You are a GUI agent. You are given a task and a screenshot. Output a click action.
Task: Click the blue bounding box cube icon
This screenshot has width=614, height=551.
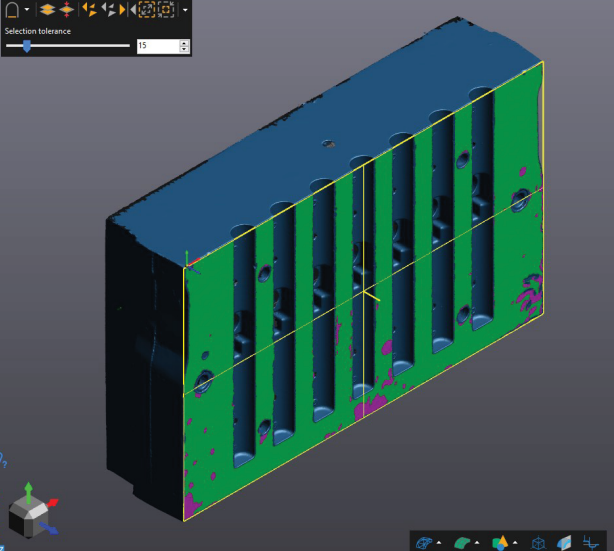pyautogui.click(x=538, y=543)
